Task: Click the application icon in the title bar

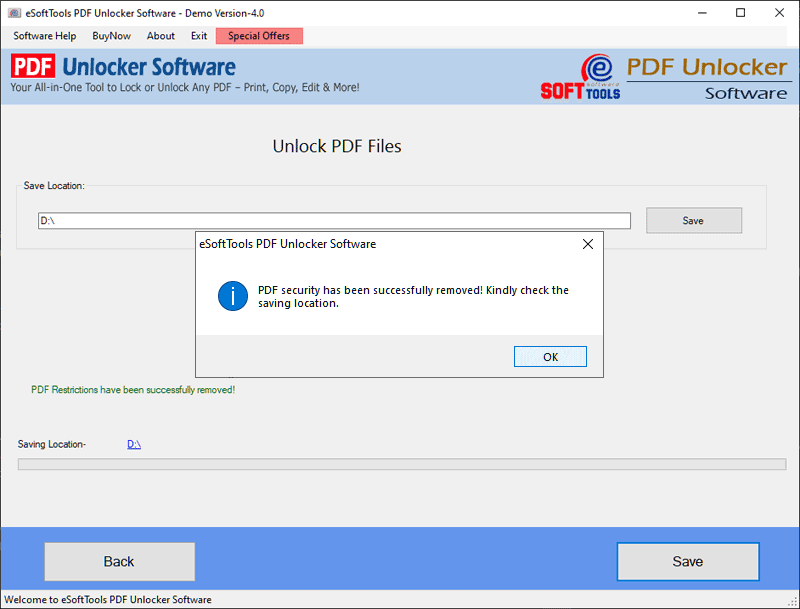Action: point(14,12)
